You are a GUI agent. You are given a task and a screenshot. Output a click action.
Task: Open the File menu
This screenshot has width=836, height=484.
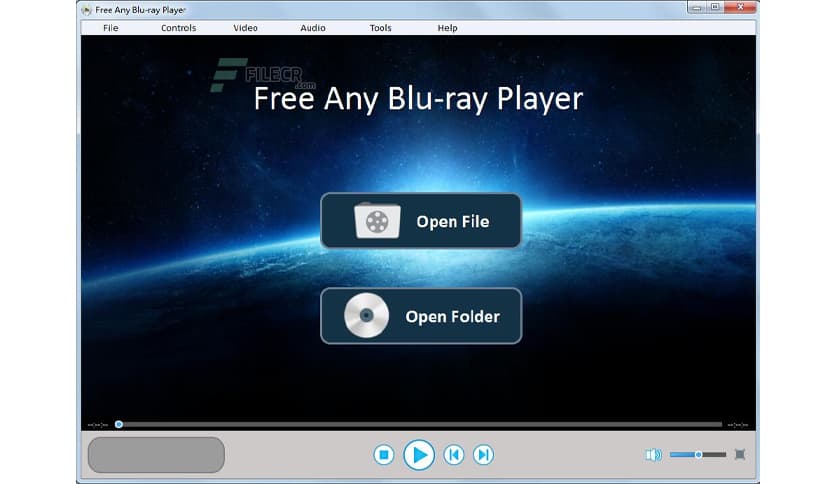tap(110, 28)
